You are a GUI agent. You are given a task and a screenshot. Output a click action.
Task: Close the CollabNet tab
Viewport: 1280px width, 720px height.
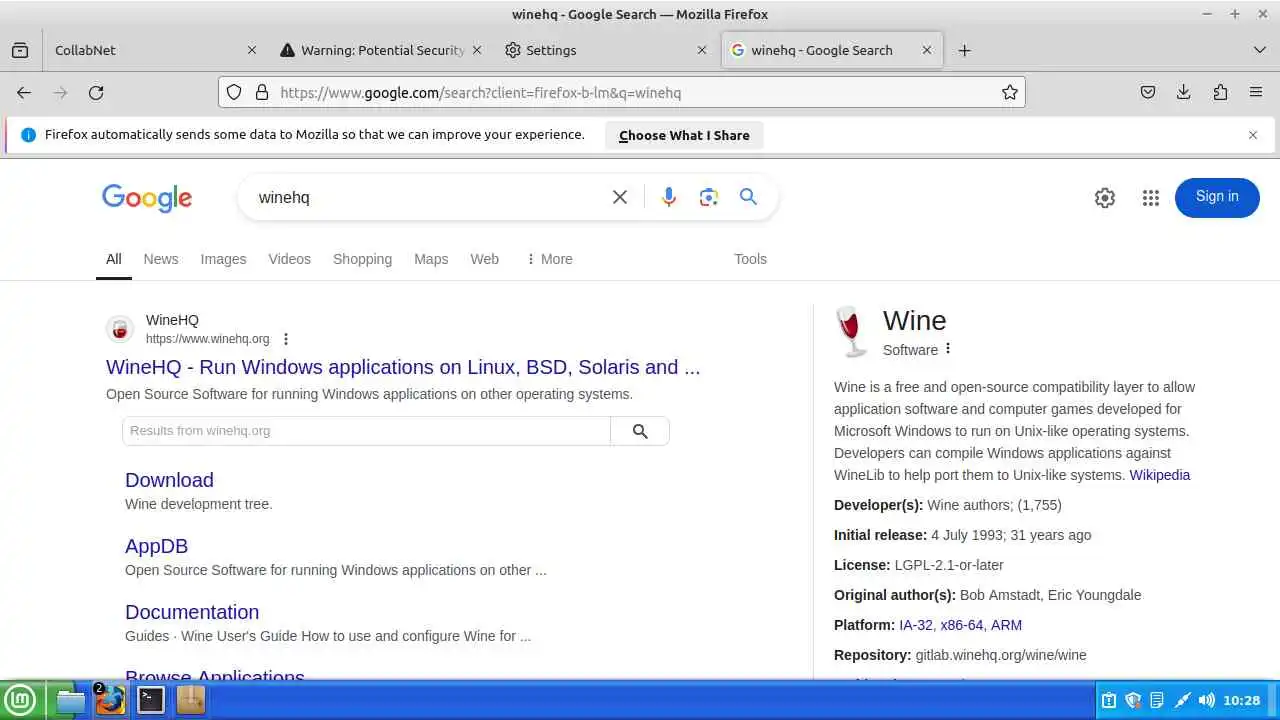point(252,50)
